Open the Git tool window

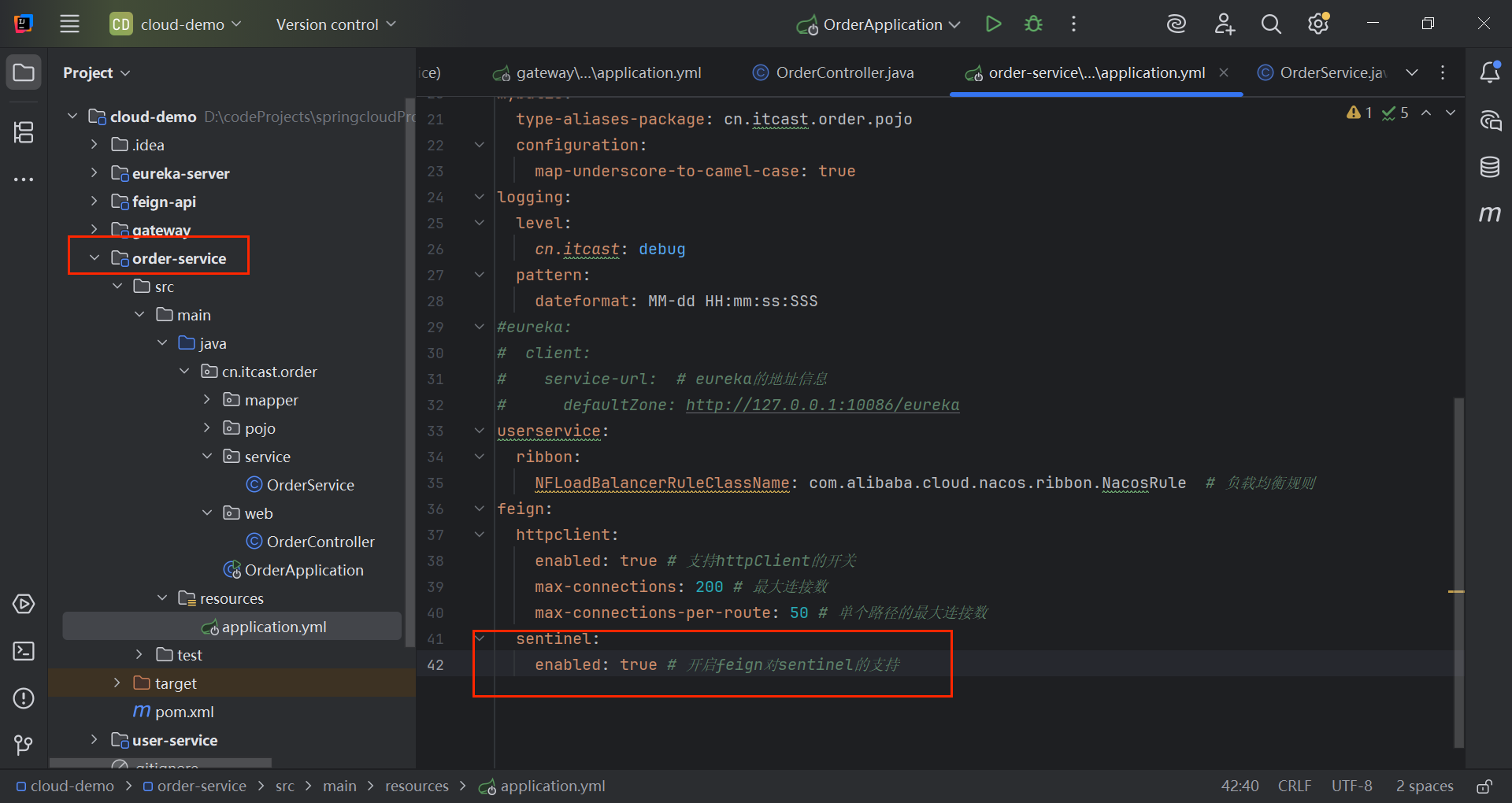click(24, 745)
